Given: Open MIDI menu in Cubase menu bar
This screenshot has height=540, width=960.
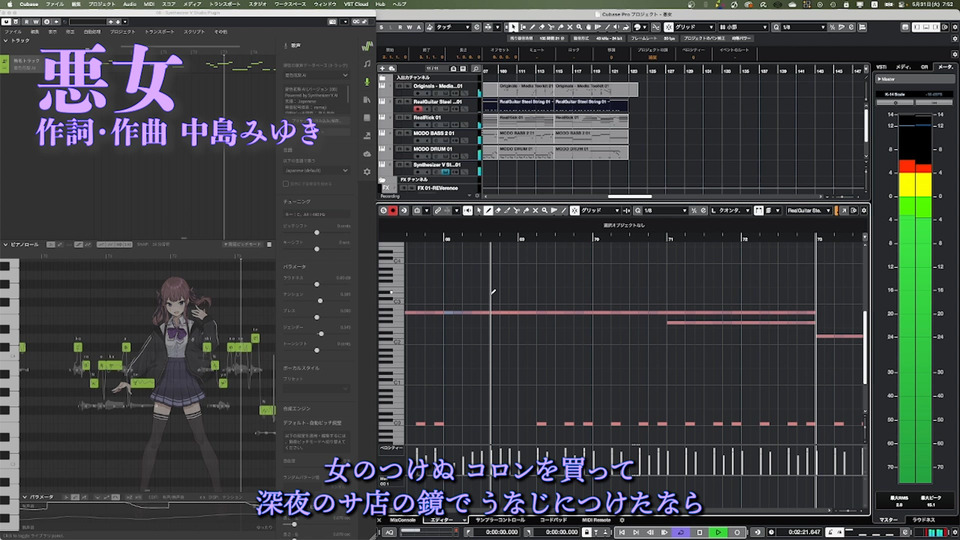Looking at the screenshot, I should 149,4.
